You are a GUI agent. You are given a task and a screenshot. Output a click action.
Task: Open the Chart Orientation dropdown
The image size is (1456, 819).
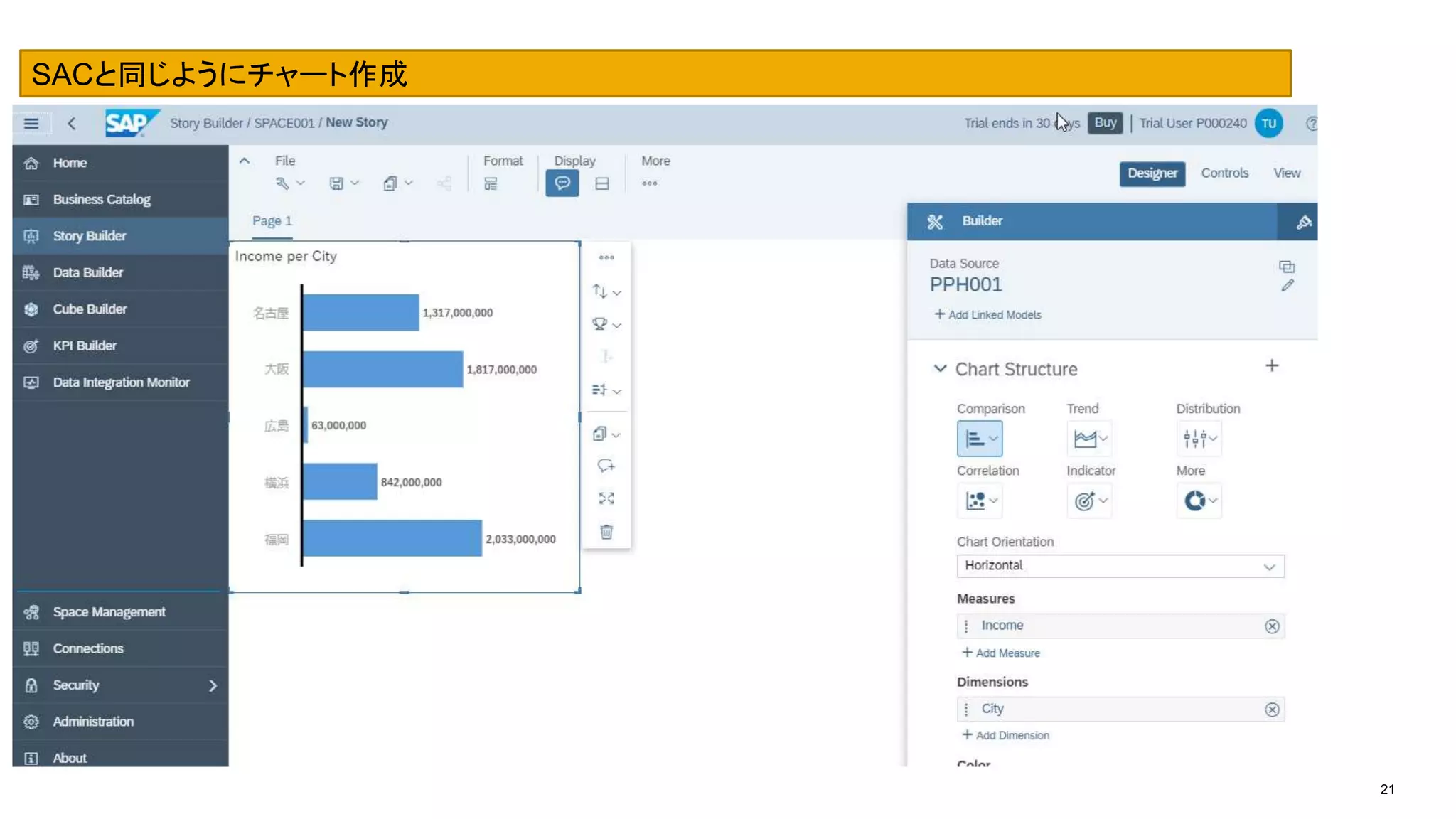[x=1120, y=566]
